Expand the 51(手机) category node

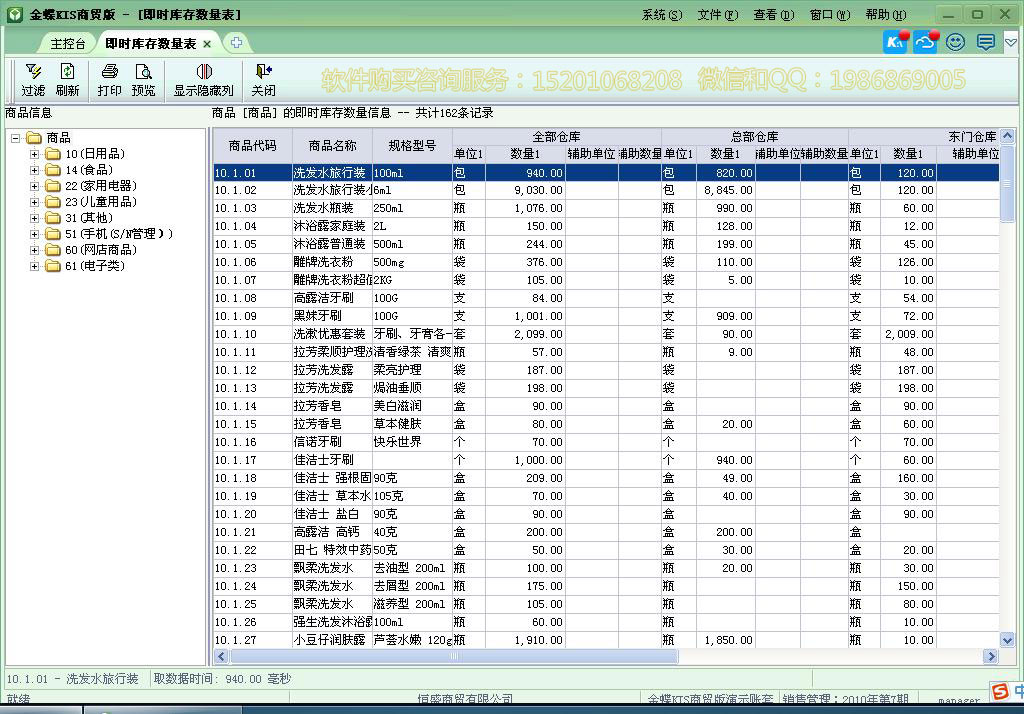tap(36, 233)
